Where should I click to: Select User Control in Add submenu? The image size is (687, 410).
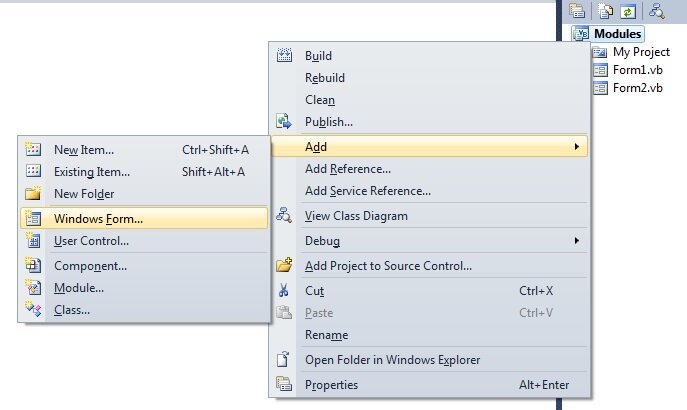point(91,241)
